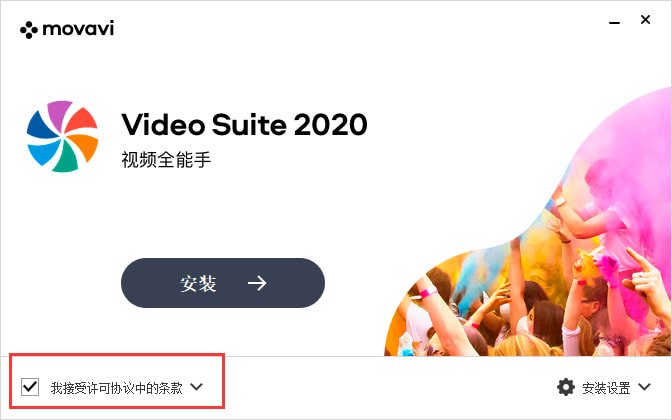This screenshot has height=420, width=672.
Task: Expand the license agreement terms chevron
Action: [197, 387]
